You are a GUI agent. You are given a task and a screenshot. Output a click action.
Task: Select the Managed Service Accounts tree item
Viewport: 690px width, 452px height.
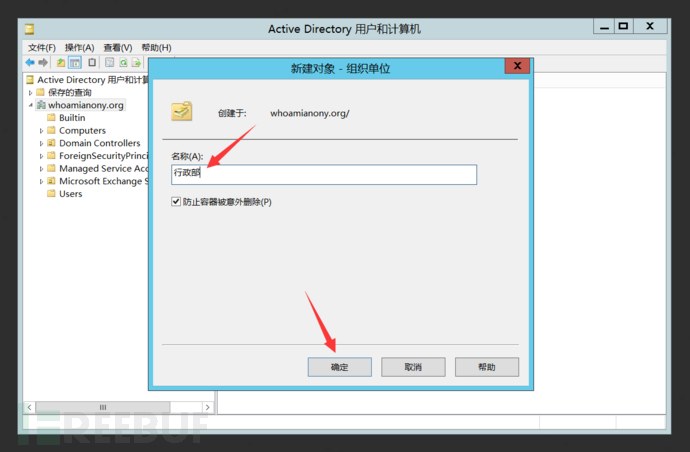click(x=103, y=169)
